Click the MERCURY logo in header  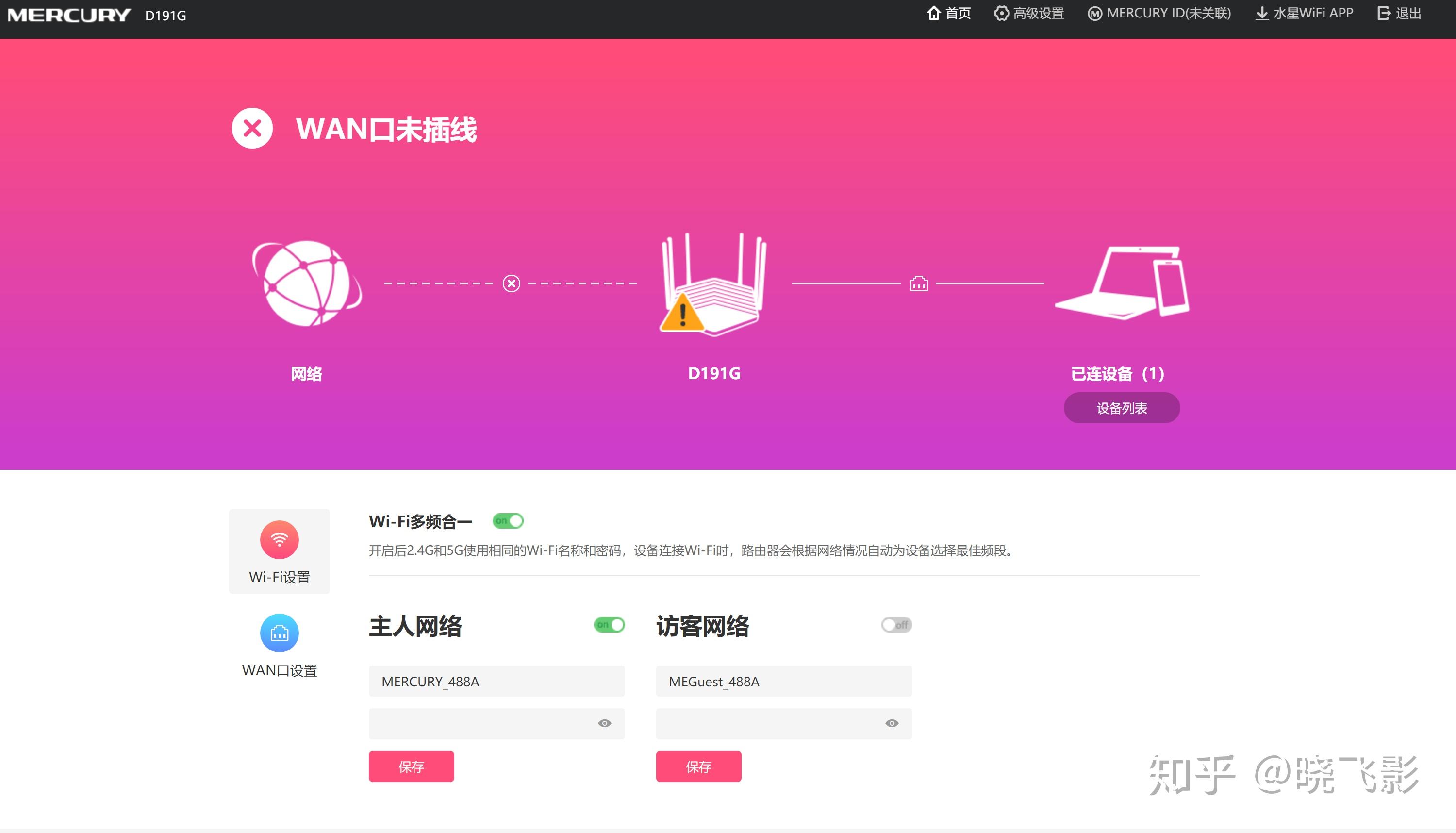point(69,15)
